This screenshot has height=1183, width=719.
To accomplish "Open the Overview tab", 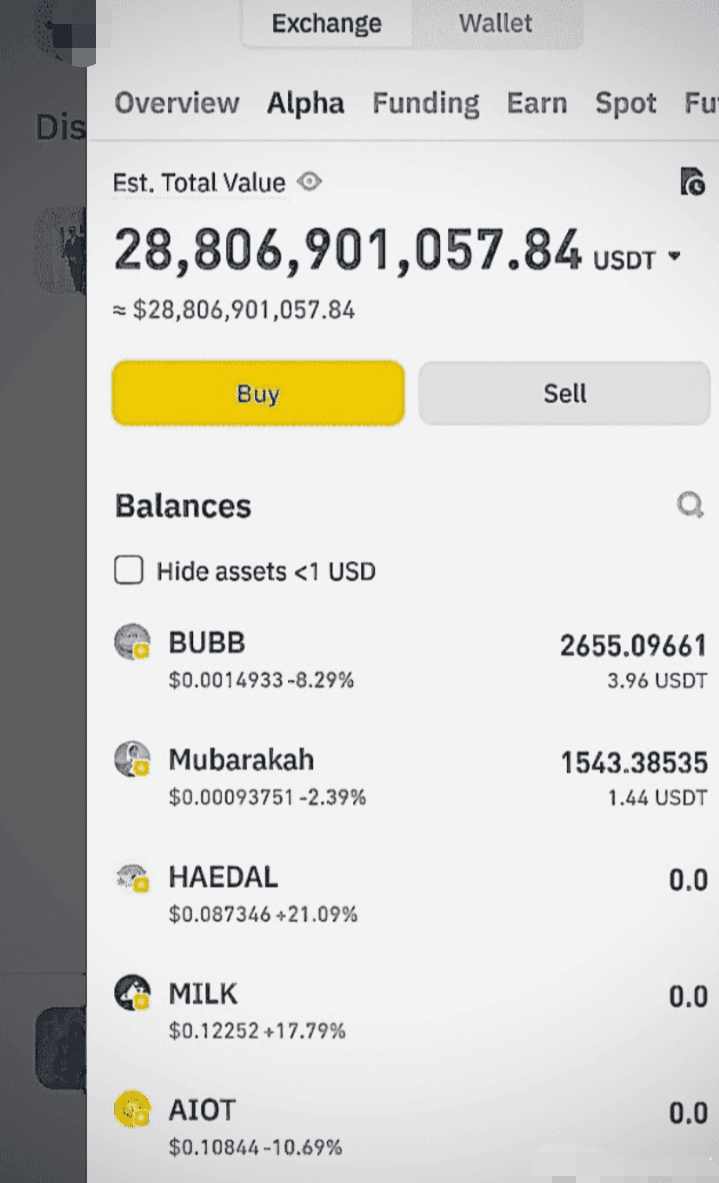I will click(177, 103).
